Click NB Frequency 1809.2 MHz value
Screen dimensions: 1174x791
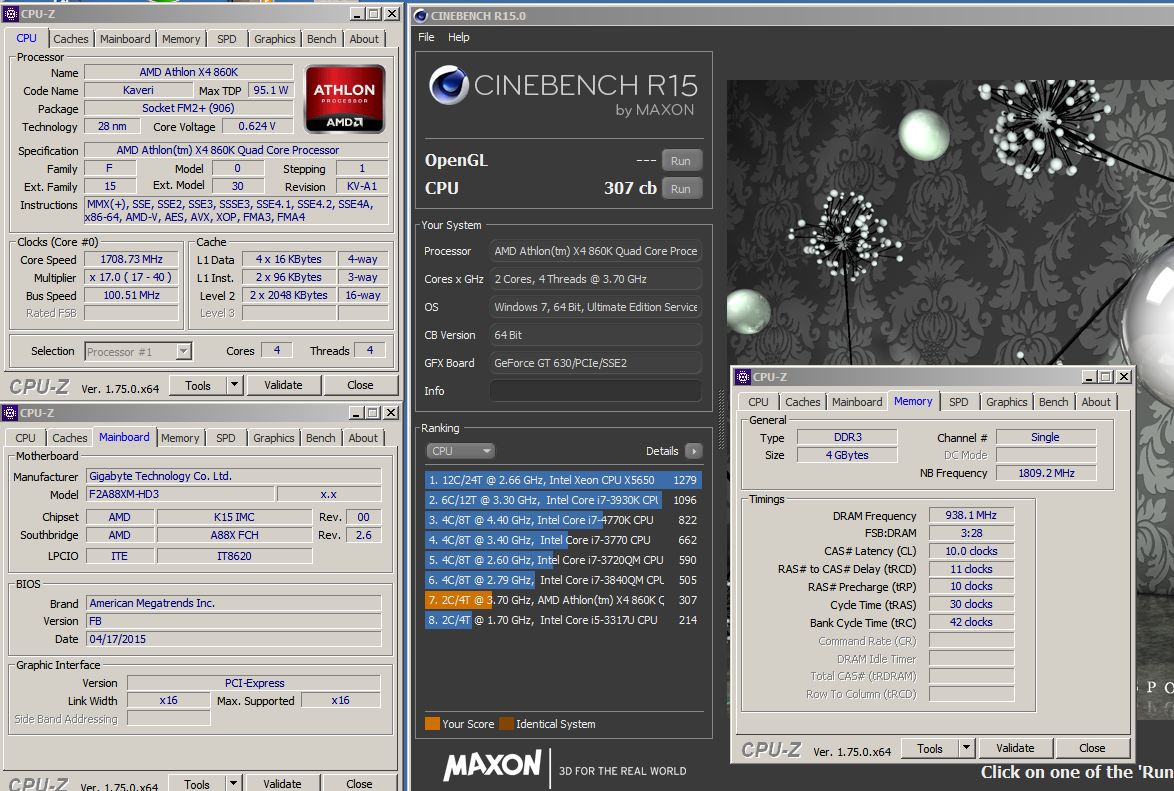click(x=1046, y=473)
